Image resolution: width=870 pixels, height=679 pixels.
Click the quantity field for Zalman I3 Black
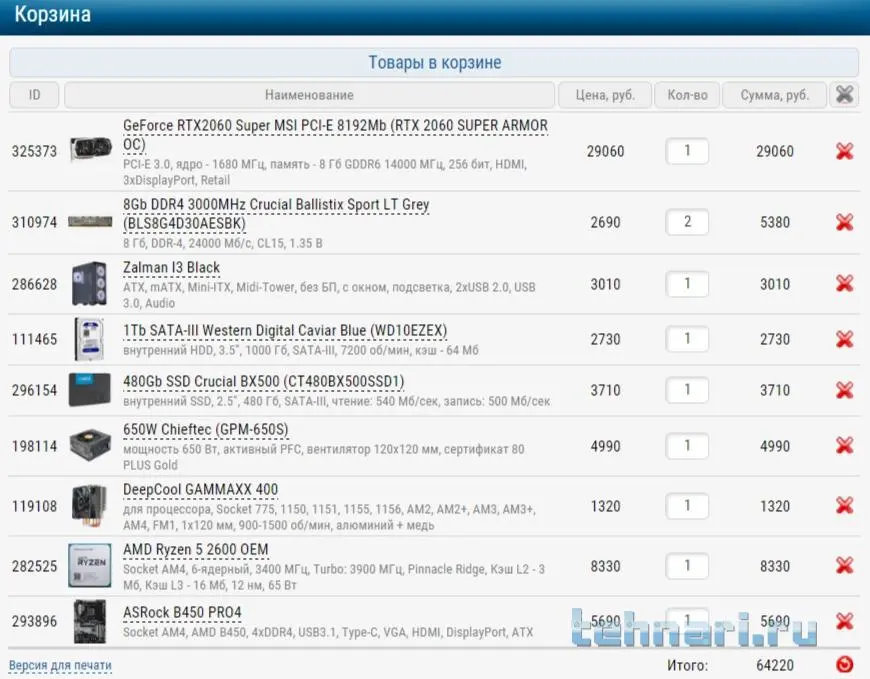(687, 284)
